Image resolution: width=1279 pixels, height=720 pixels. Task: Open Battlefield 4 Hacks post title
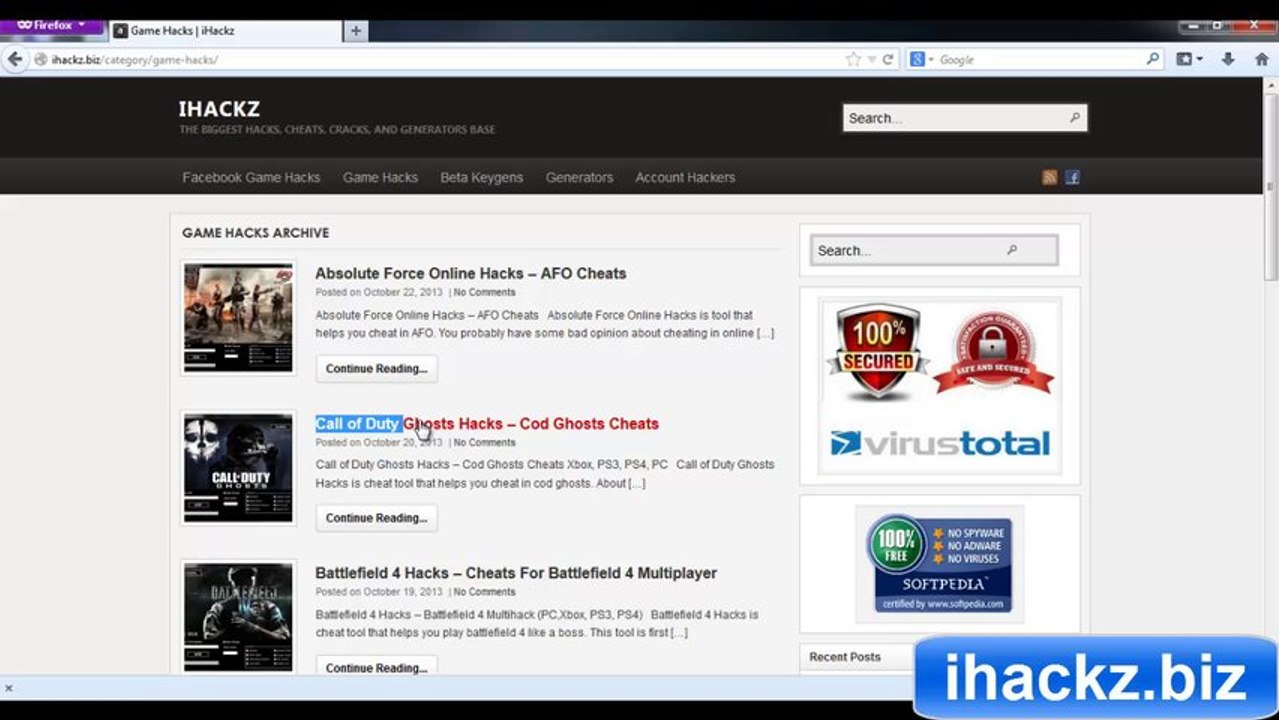pos(516,573)
